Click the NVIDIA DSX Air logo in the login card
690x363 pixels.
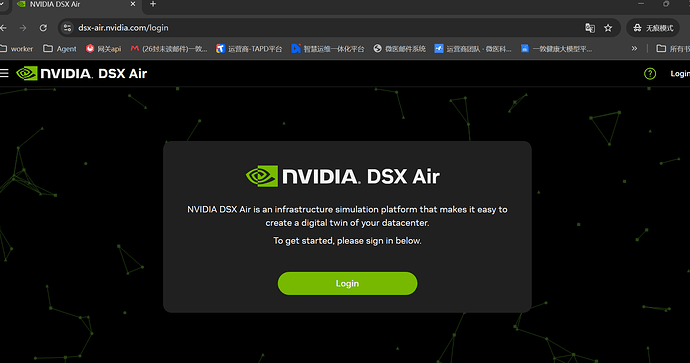point(343,176)
